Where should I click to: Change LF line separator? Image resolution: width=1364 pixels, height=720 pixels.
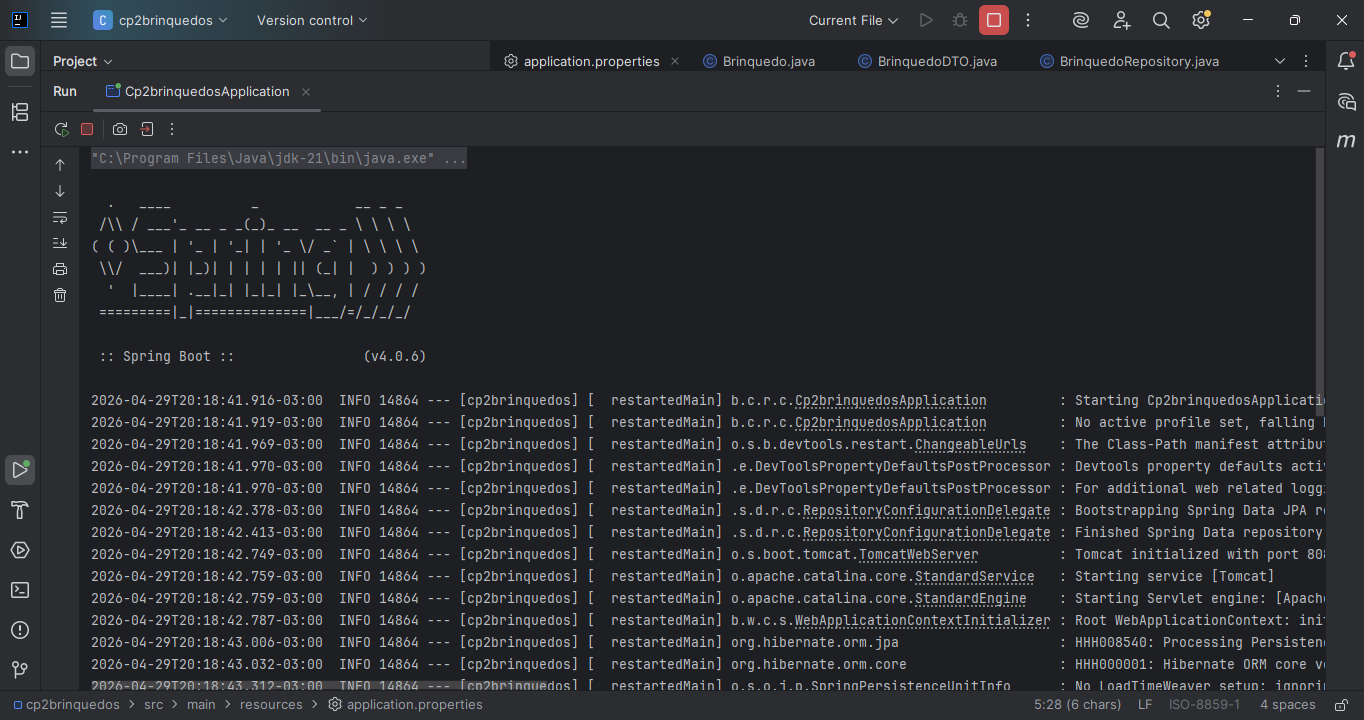pos(1145,704)
